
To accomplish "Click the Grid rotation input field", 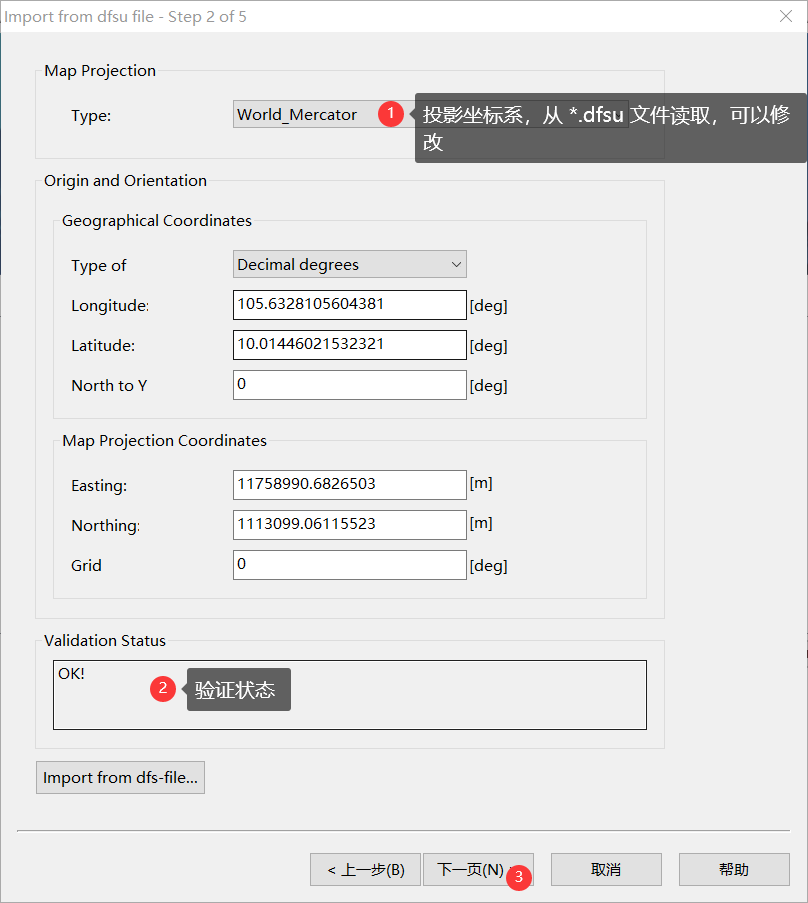I will click(x=350, y=565).
